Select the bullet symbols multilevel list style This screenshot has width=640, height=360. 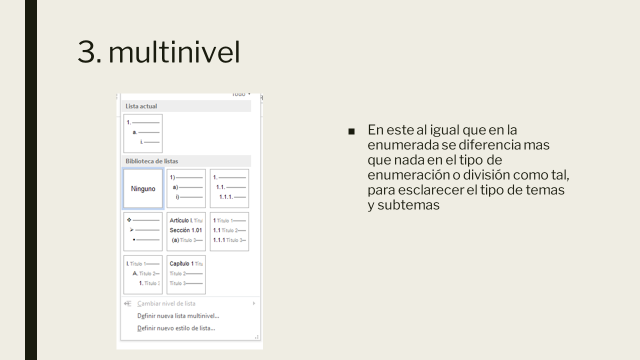pos(143,231)
